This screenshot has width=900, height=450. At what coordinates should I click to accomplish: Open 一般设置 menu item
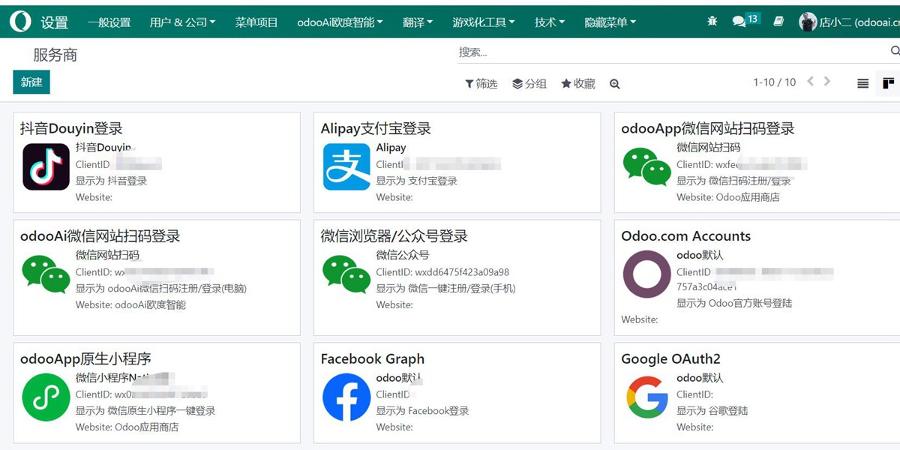click(109, 22)
